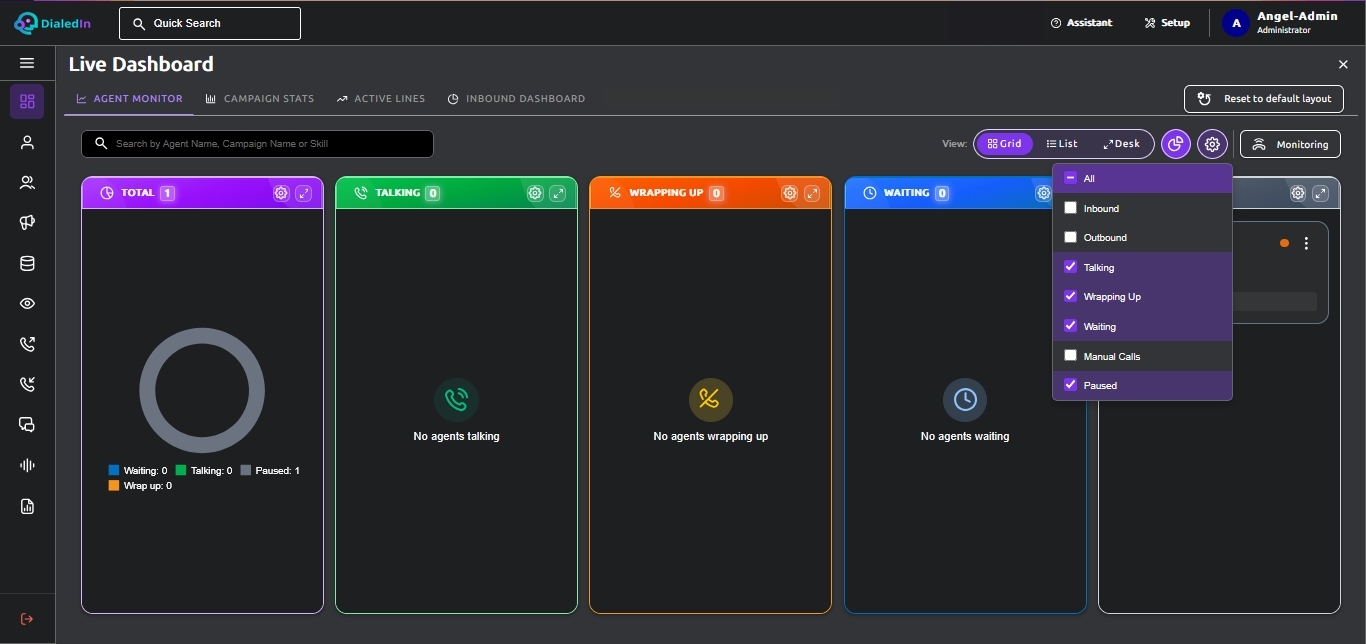This screenshot has width=1366, height=644.
Task: Check the Manual Calls filter option
Action: click(1070, 355)
